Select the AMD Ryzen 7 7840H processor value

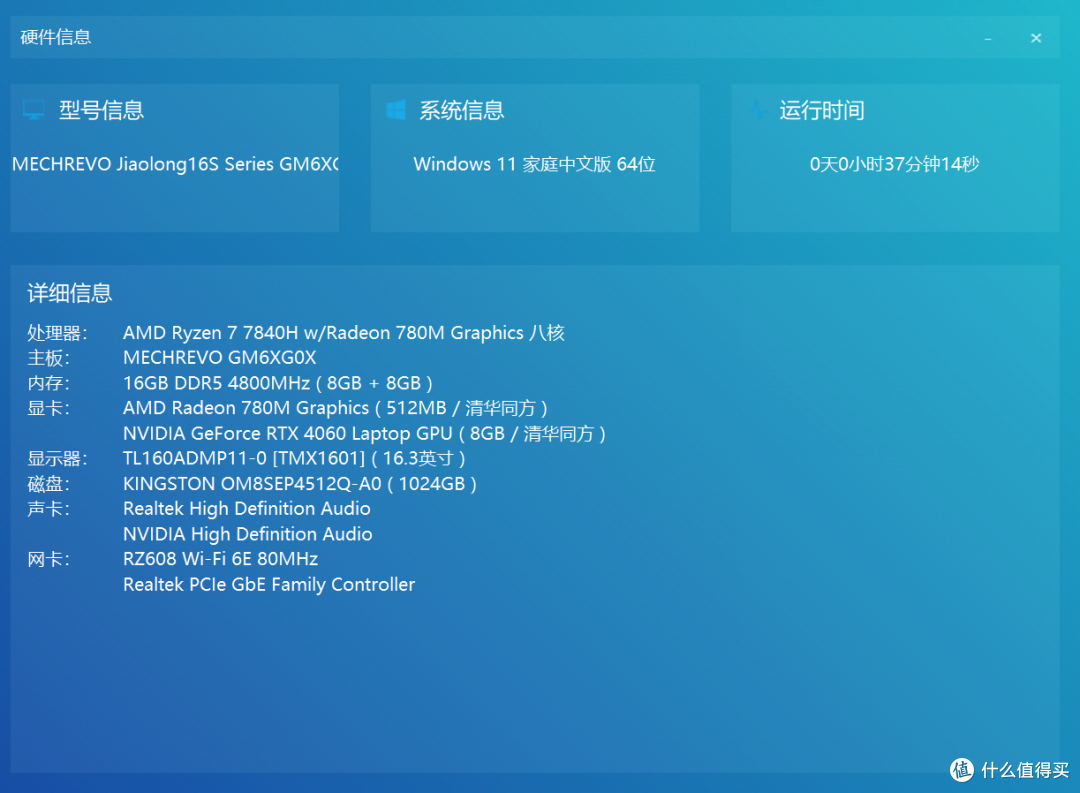tap(344, 333)
